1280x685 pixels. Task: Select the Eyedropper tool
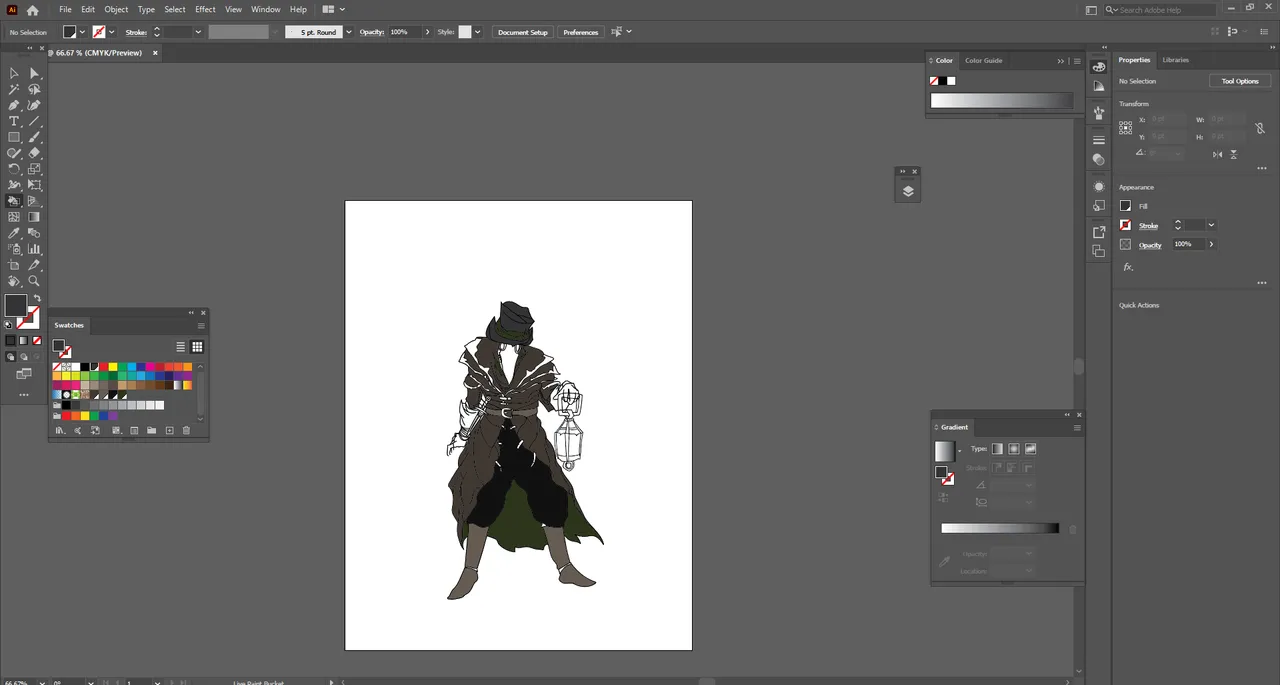(x=14, y=233)
